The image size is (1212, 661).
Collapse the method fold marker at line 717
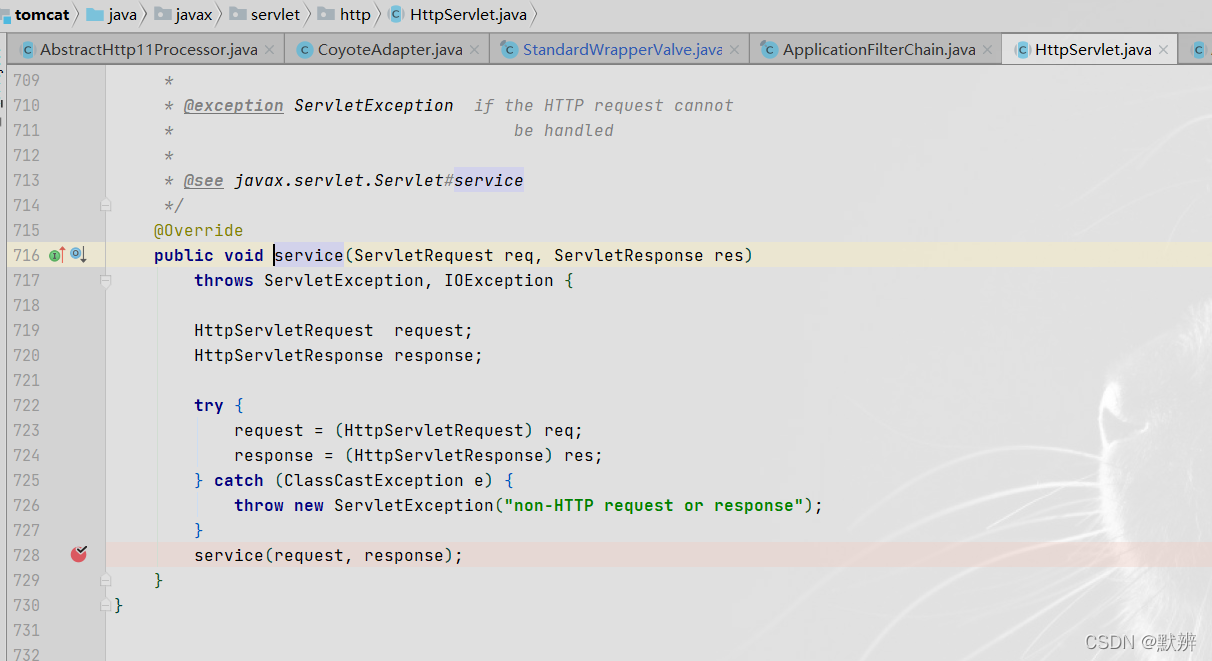(105, 281)
